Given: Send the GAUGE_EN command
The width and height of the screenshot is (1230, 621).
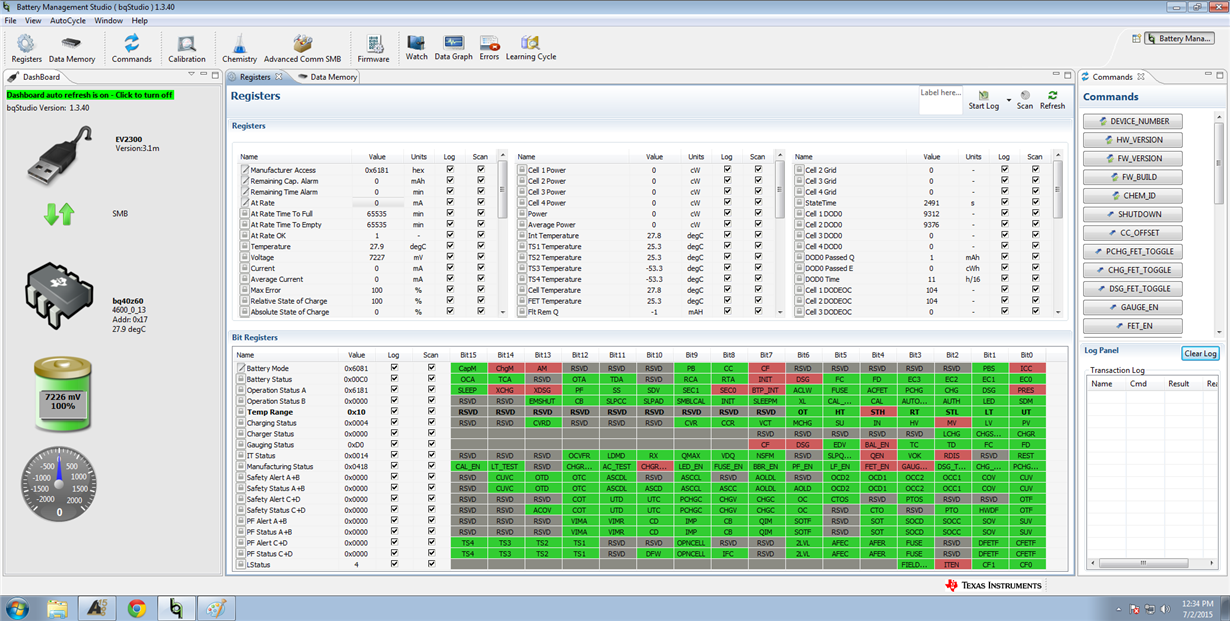Looking at the screenshot, I should [x=1133, y=308].
